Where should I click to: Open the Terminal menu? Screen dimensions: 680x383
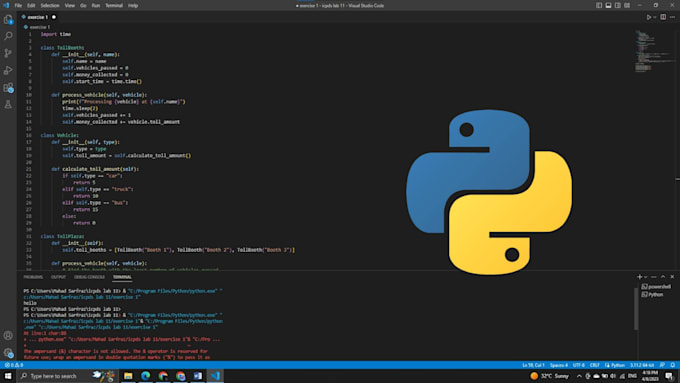click(x=114, y=6)
